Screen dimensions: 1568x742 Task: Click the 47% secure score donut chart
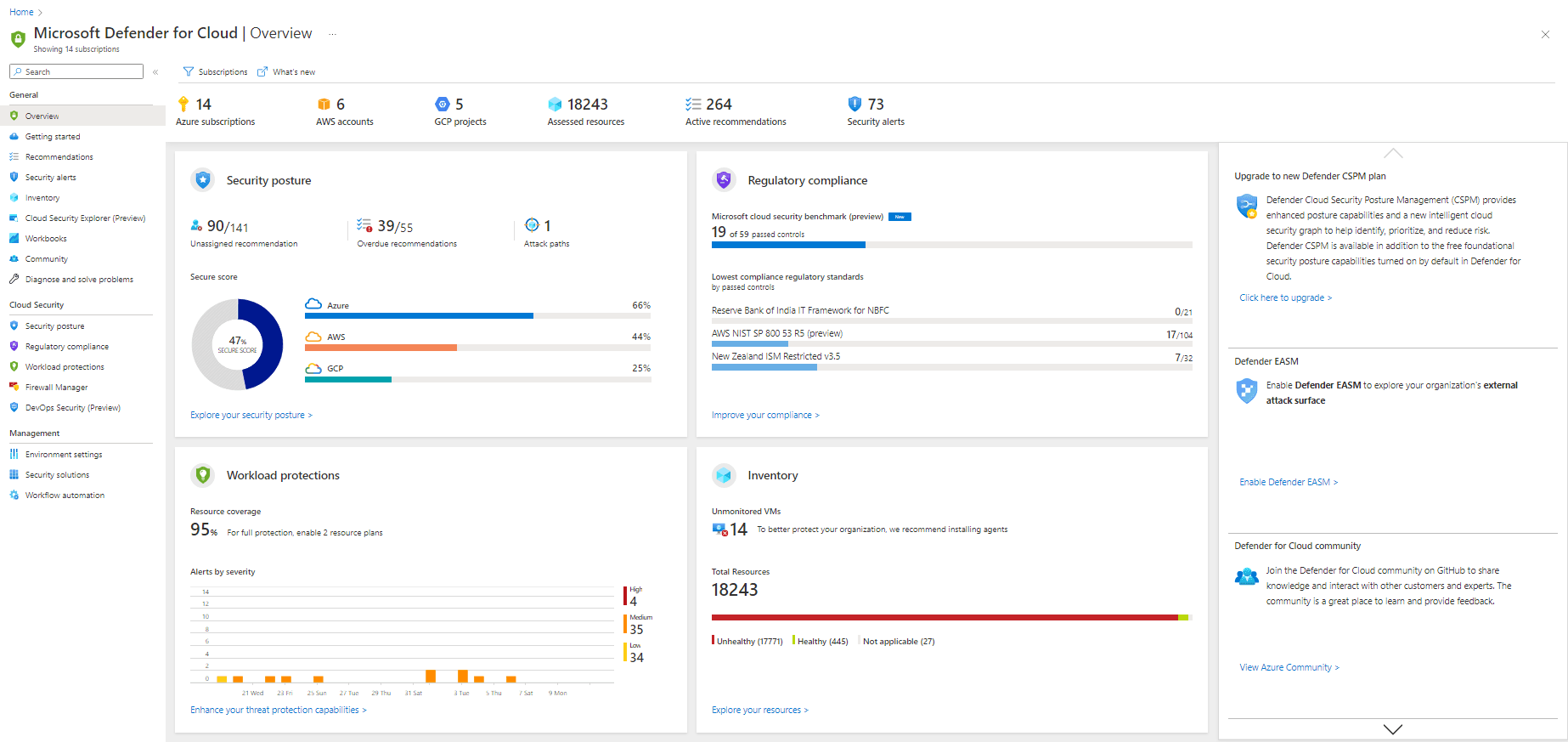pyautogui.click(x=238, y=344)
